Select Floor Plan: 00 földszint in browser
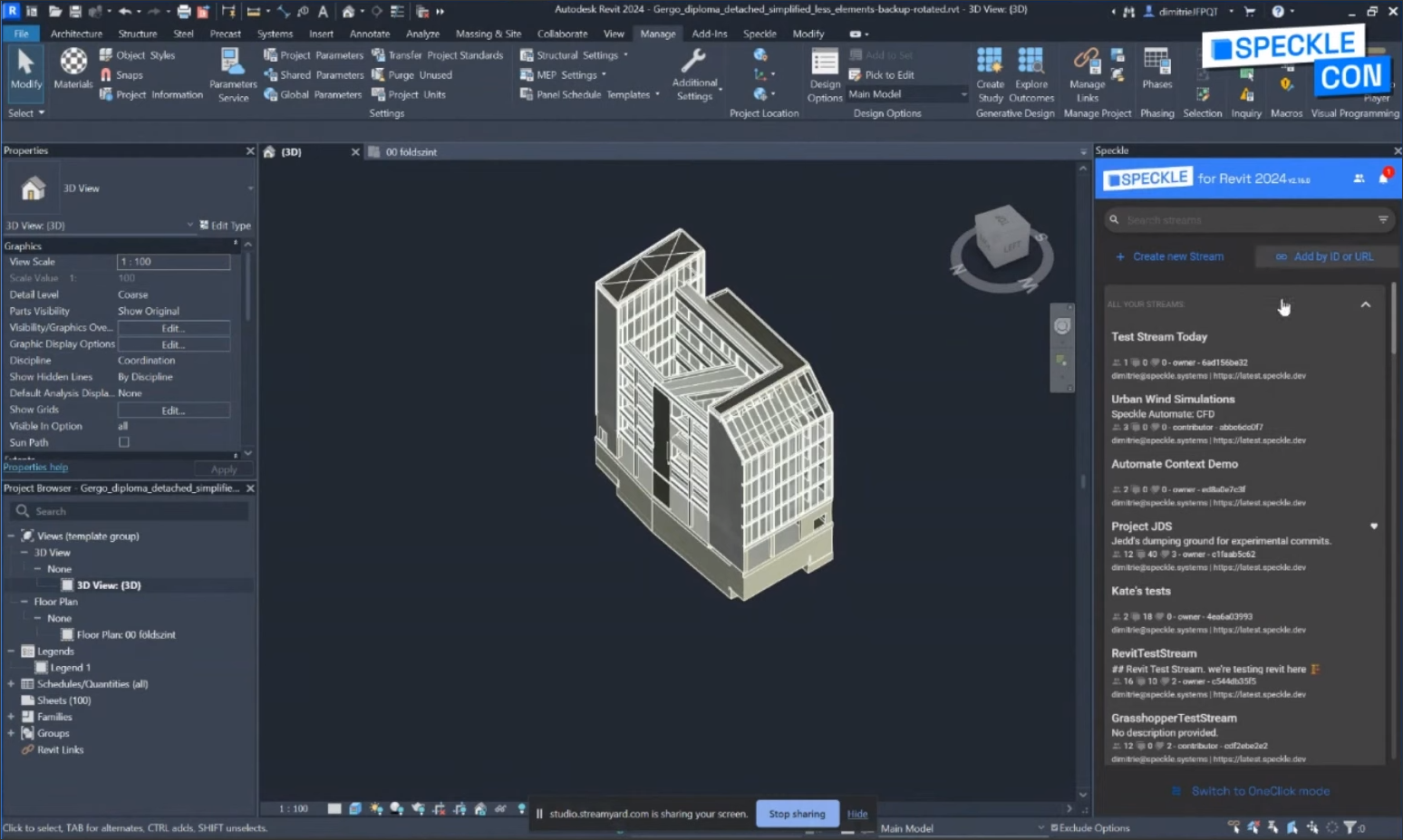 [x=125, y=634]
